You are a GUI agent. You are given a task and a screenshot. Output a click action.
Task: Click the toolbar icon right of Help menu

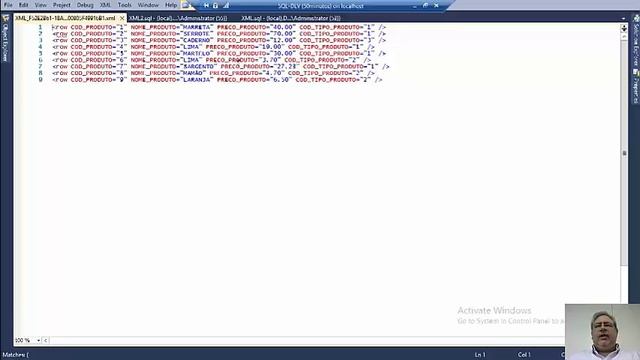click(185, 5)
